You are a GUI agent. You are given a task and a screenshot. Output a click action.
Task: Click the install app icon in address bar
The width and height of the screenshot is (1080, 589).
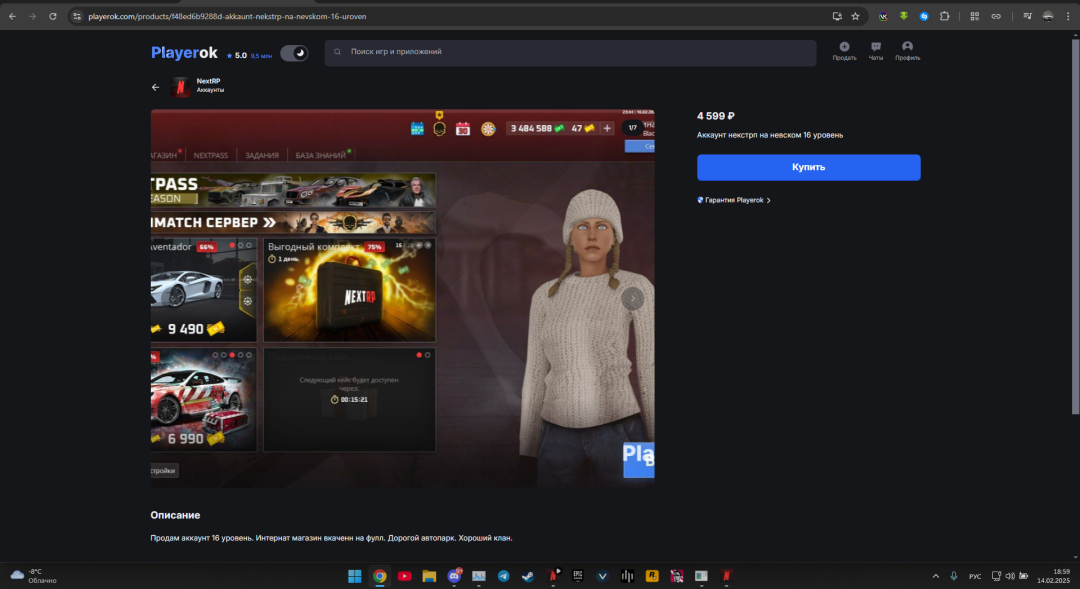click(837, 17)
